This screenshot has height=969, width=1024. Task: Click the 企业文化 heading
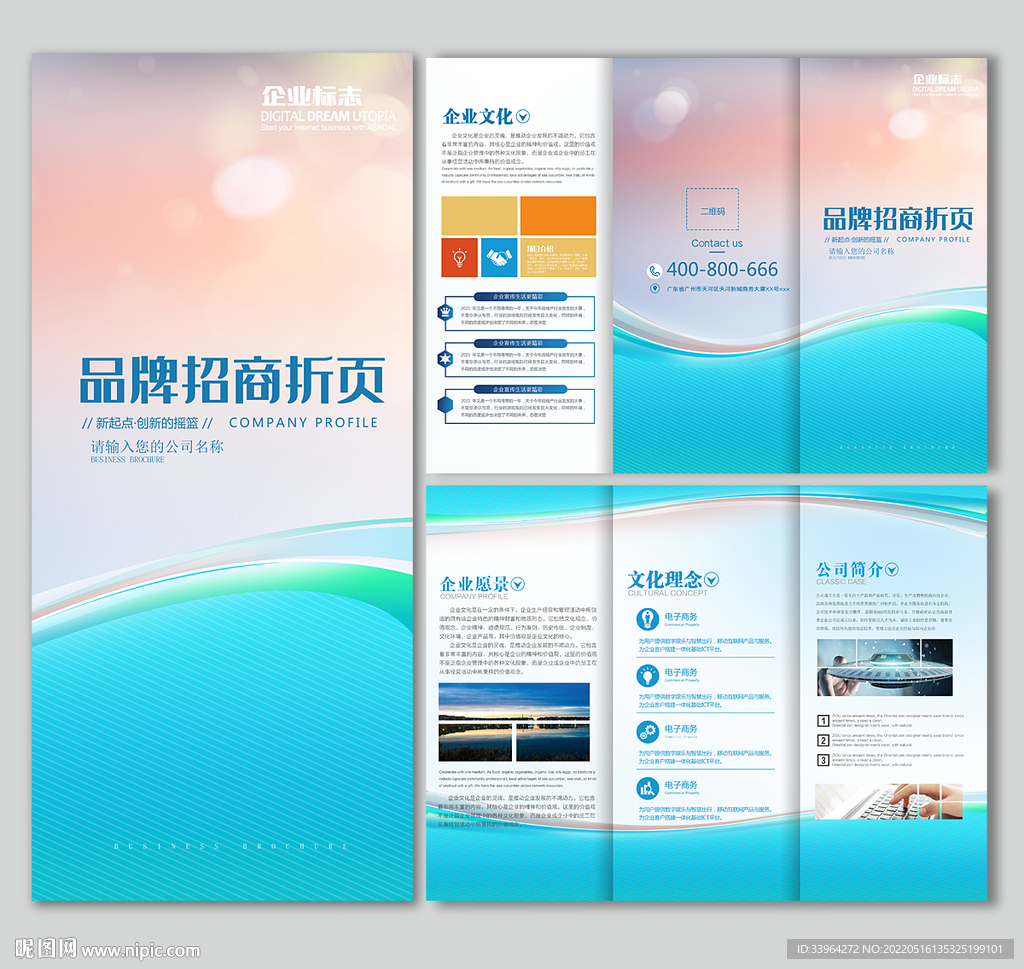477,116
